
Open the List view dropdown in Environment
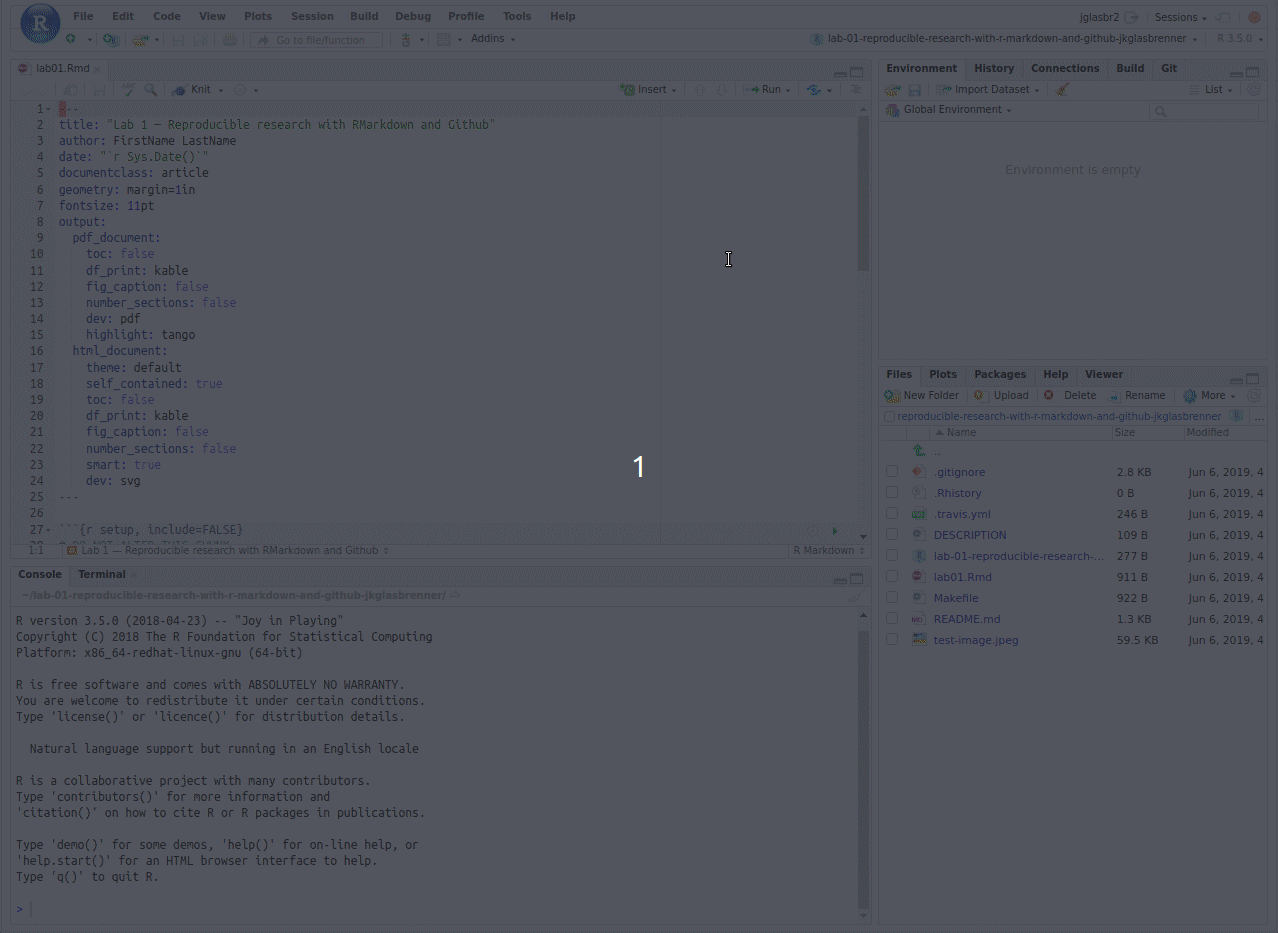(x=1211, y=90)
